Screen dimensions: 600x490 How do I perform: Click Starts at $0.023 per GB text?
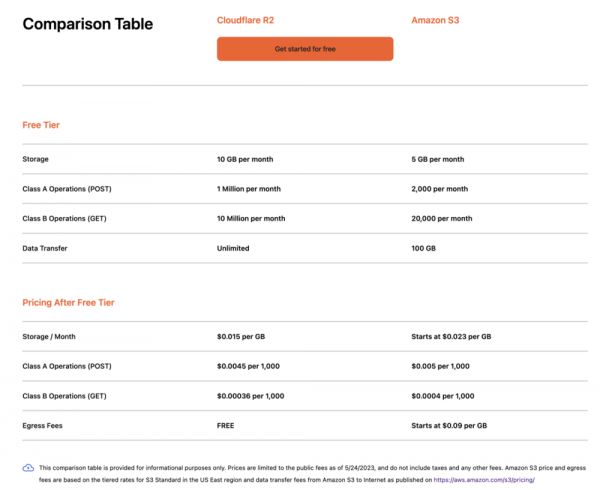tap(449, 337)
